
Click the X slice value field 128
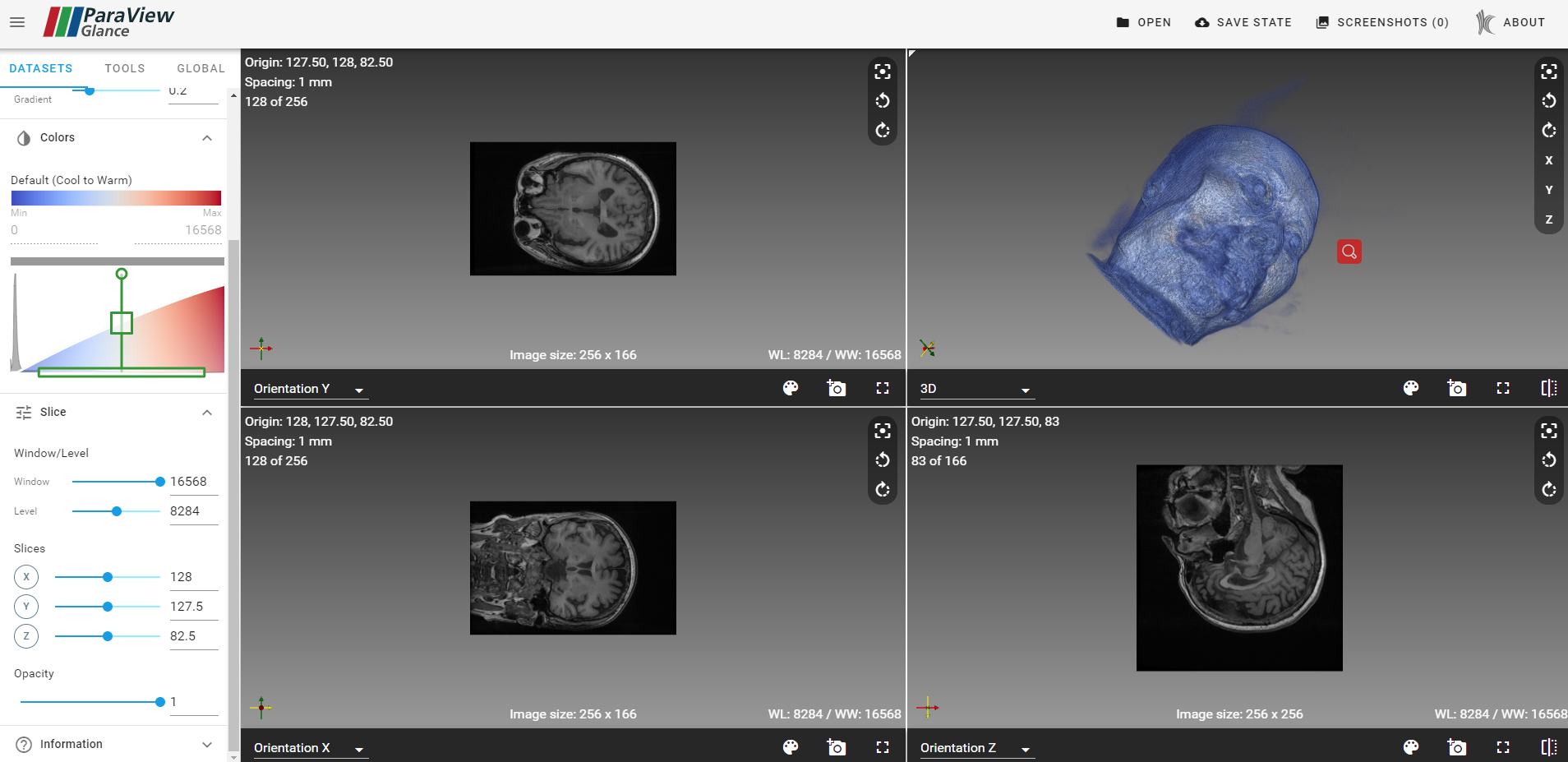pos(194,577)
